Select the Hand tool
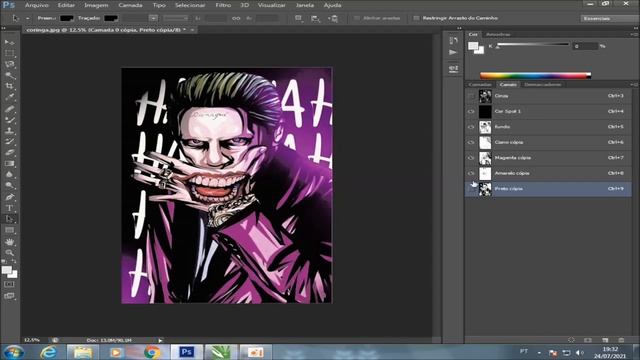640x360 pixels. [9, 242]
